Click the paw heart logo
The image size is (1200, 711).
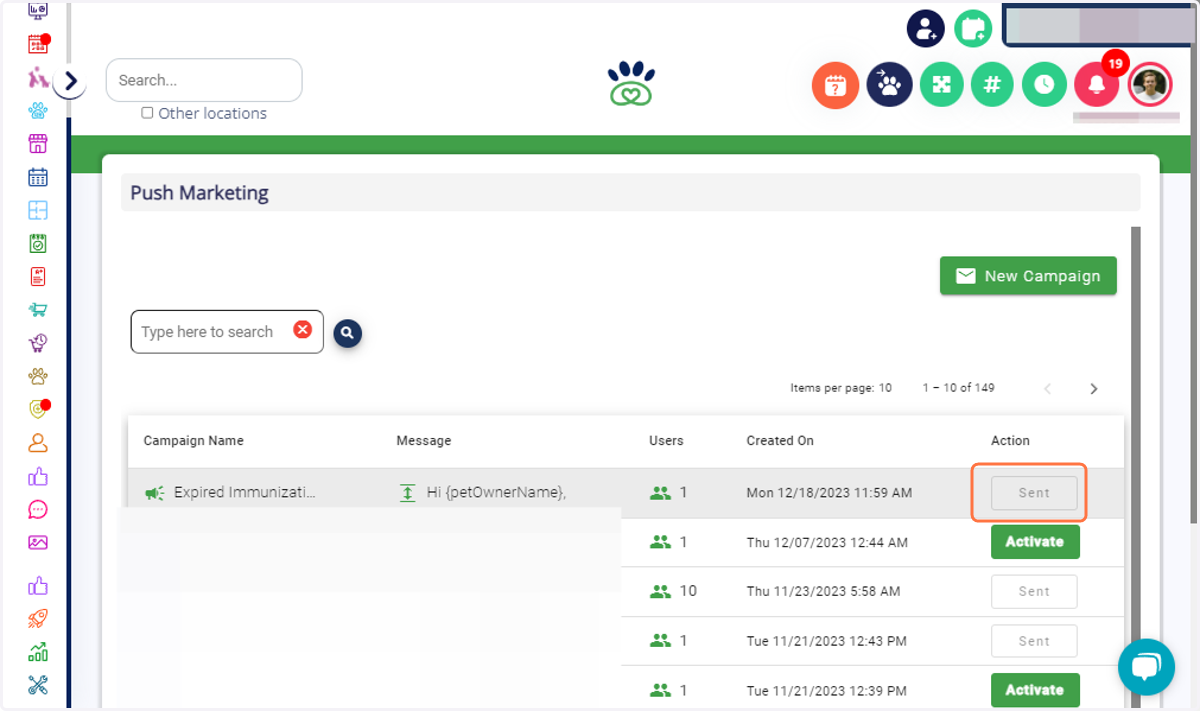631,84
